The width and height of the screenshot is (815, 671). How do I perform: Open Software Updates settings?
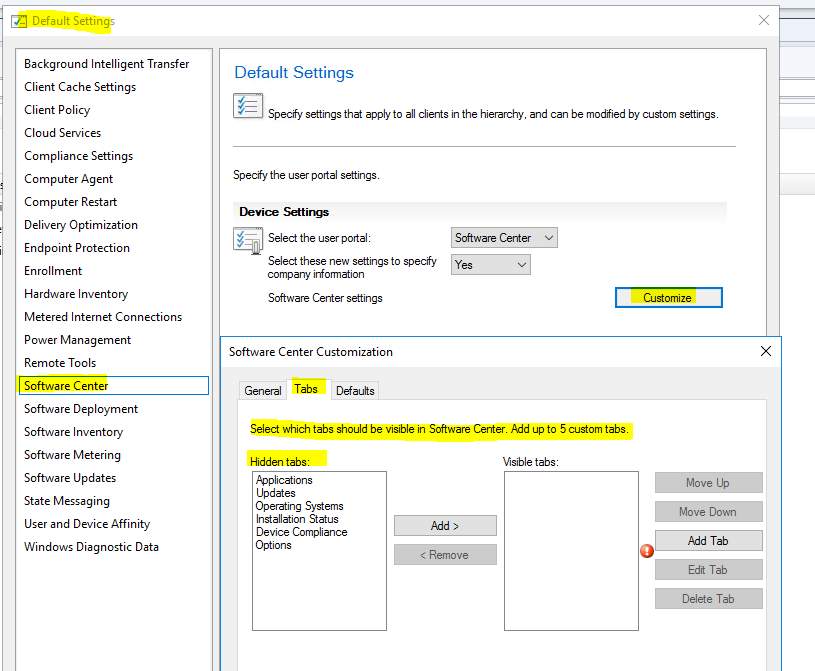pyautogui.click(x=70, y=478)
